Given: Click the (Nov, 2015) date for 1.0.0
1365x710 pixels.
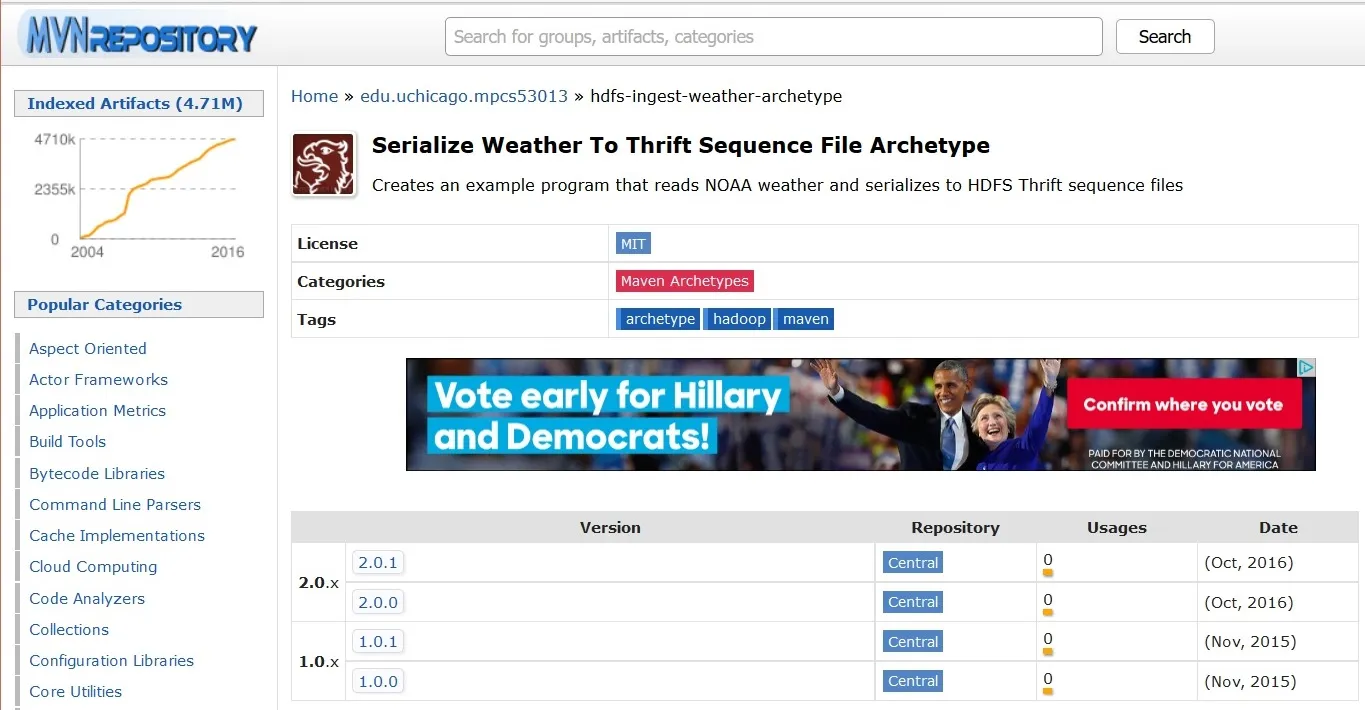Looking at the screenshot, I should [1250, 681].
